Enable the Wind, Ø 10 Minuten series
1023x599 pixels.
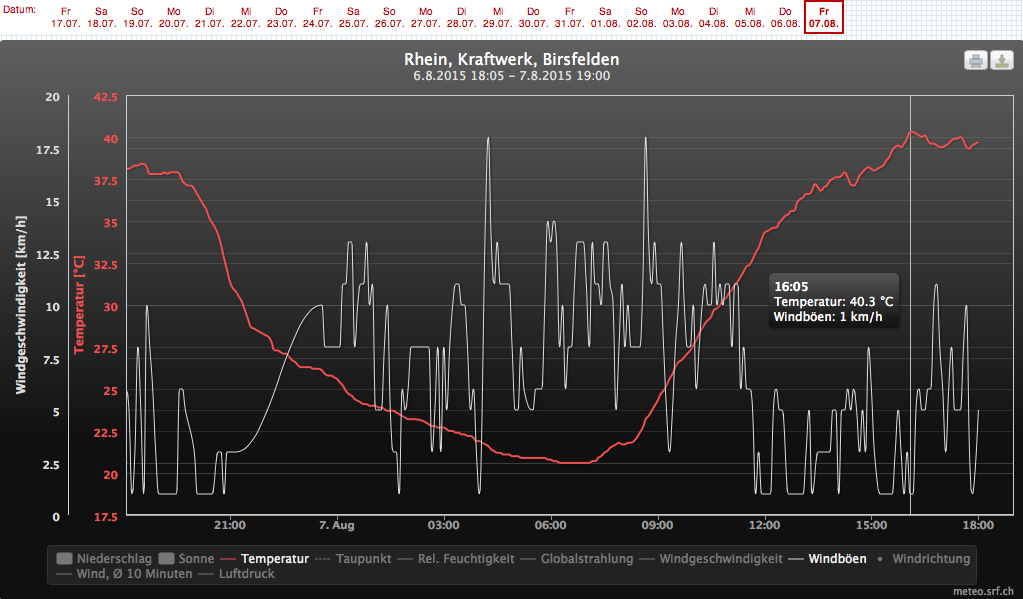(125, 574)
